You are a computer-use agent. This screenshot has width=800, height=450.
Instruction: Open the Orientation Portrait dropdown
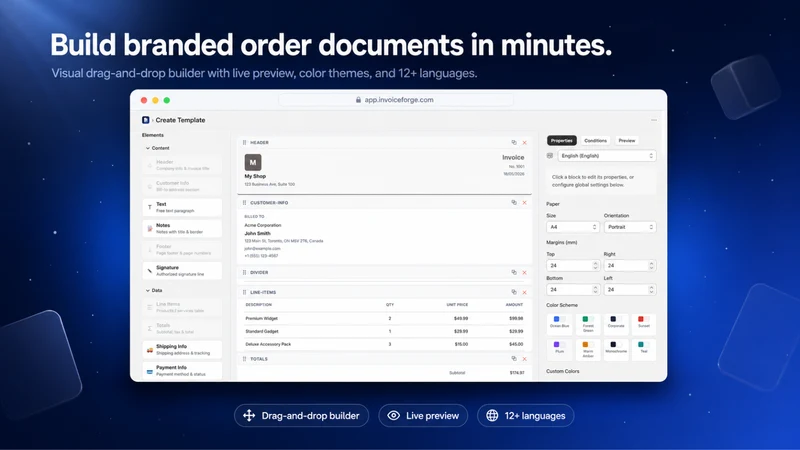coord(630,227)
